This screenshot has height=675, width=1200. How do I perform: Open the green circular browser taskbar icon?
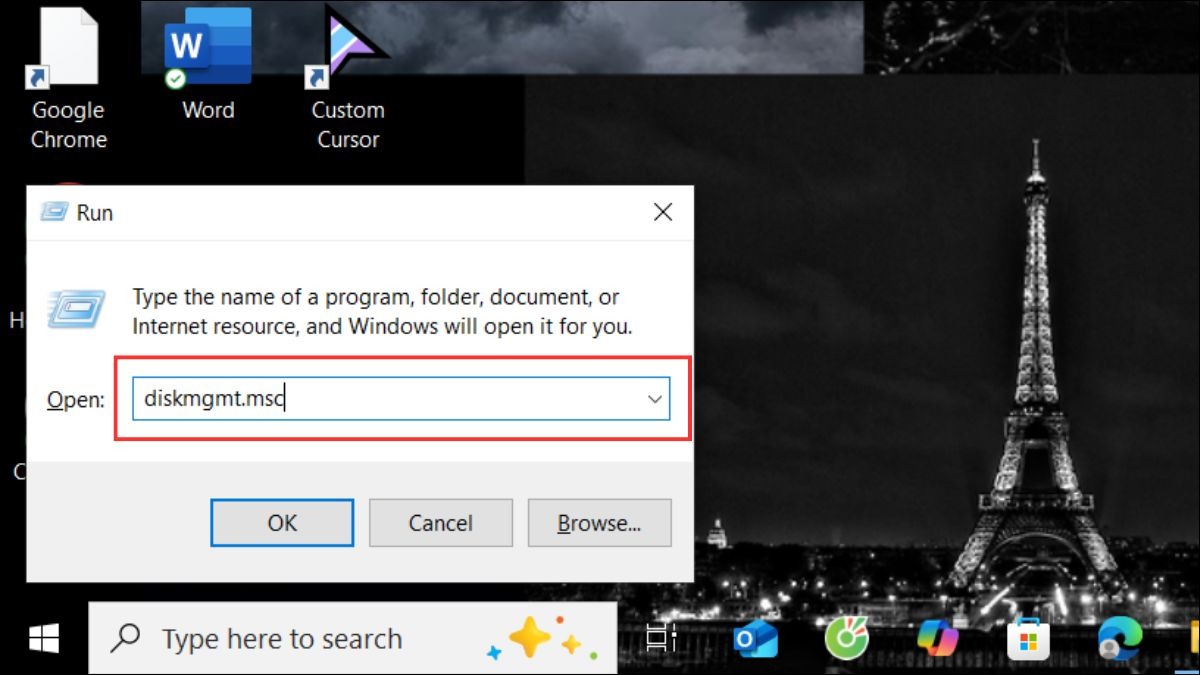coord(846,639)
